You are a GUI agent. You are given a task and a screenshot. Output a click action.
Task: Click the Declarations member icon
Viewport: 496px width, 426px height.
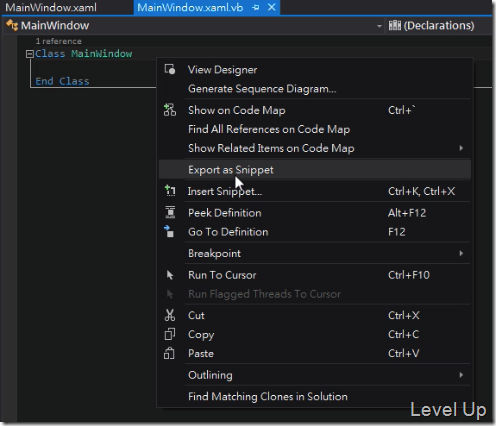[x=395, y=25]
